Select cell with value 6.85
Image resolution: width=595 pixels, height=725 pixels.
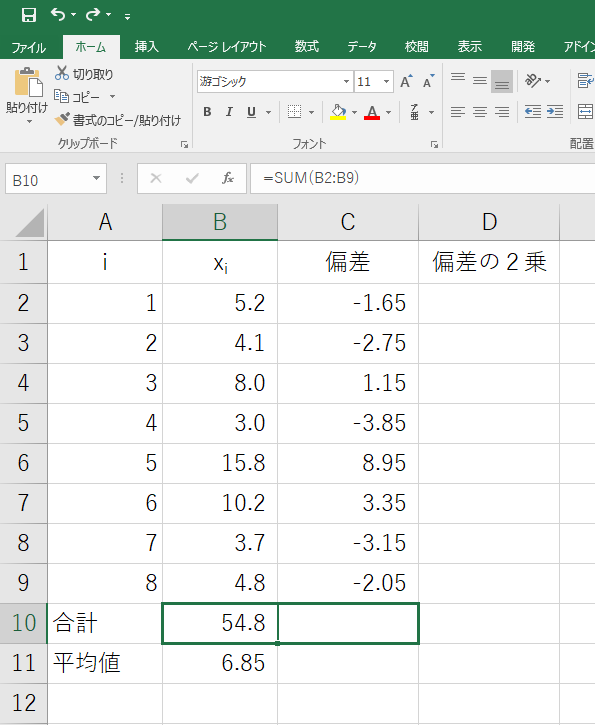click(220, 663)
